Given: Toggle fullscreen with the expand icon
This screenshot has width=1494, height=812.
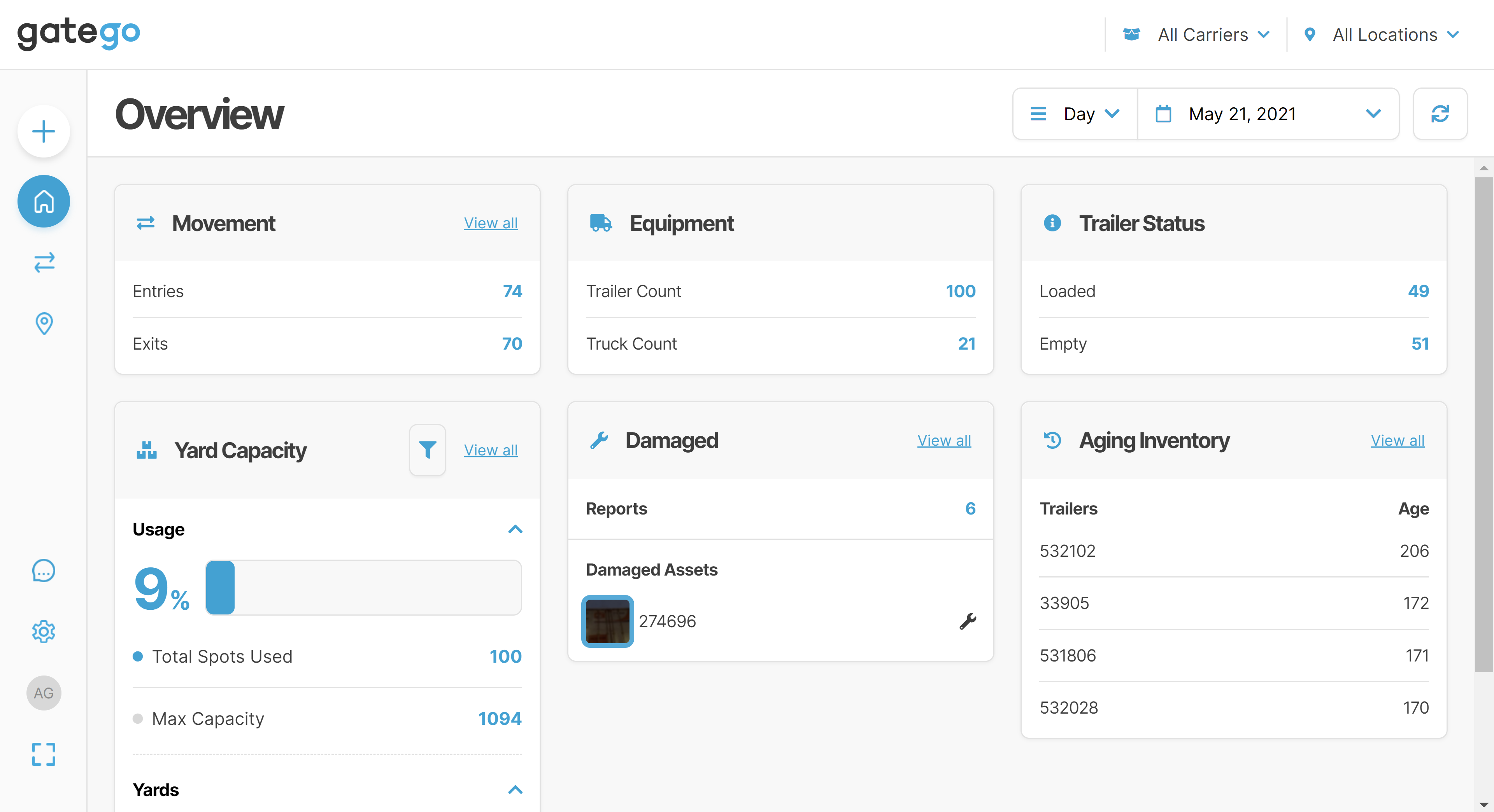Looking at the screenshot, I should (44, 754).
